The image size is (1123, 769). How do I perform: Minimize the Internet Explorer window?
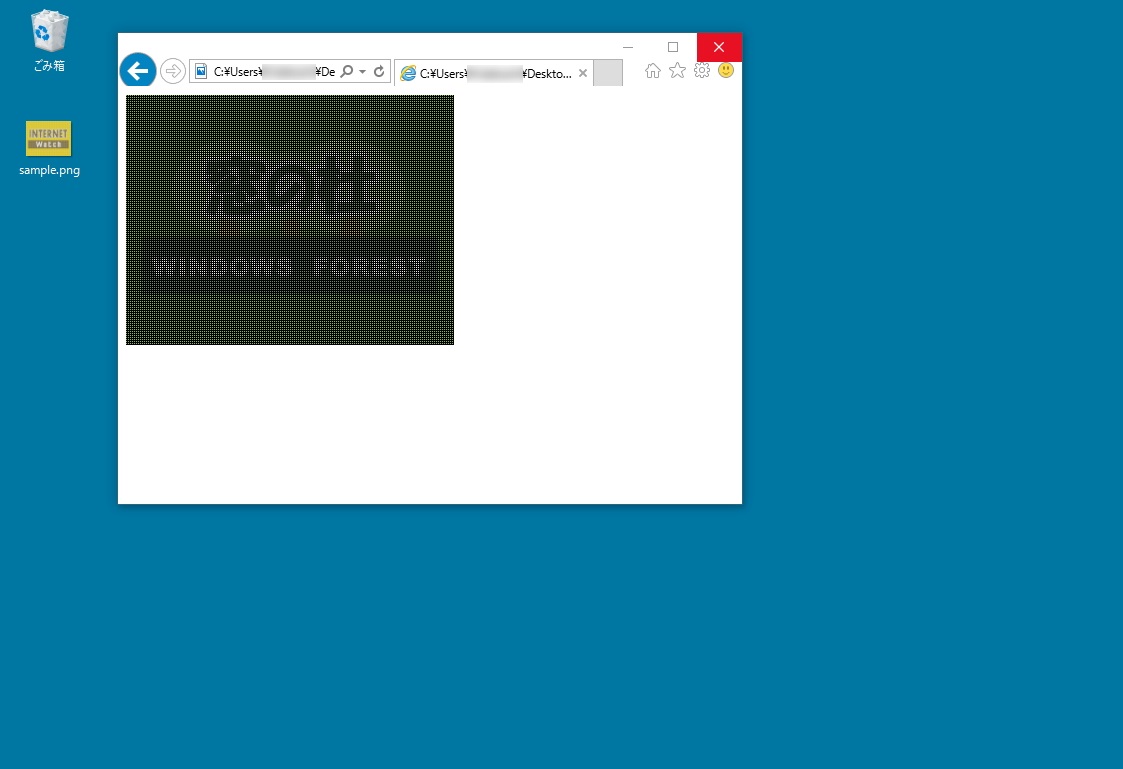coord(628,47)
